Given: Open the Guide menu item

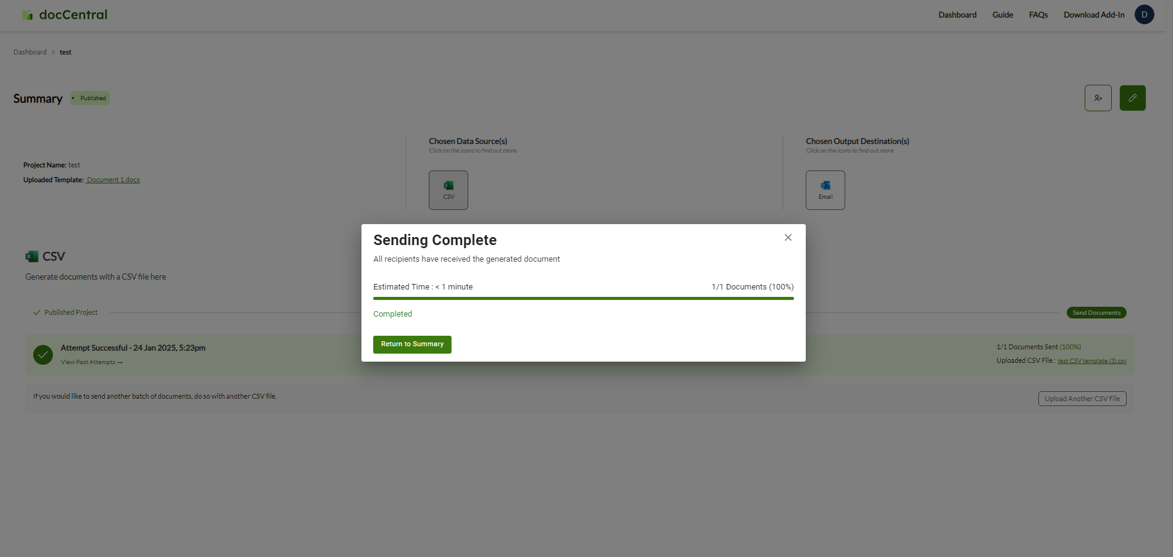Looking at the screenshot, I should click(x=1002, y=15).
